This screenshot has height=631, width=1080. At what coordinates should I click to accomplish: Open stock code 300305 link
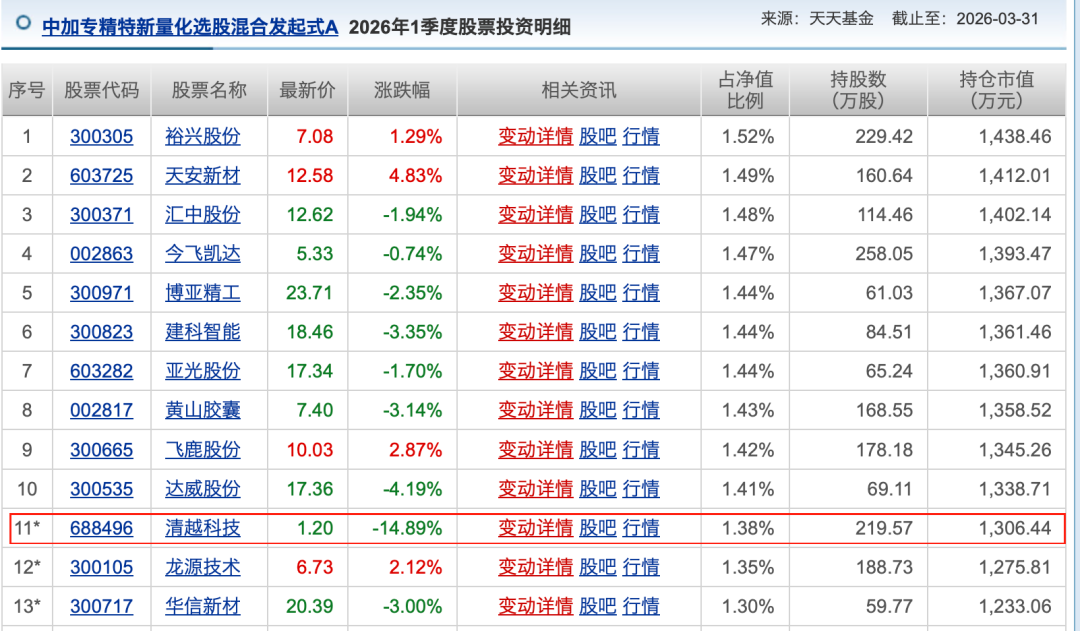pyautogui.click(x=101, y=136)
